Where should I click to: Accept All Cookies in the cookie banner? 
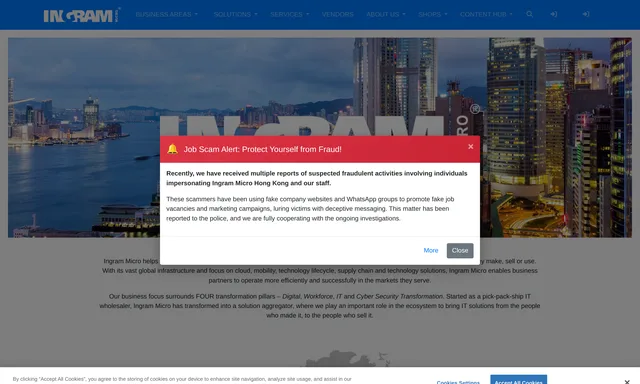(518, 380)
